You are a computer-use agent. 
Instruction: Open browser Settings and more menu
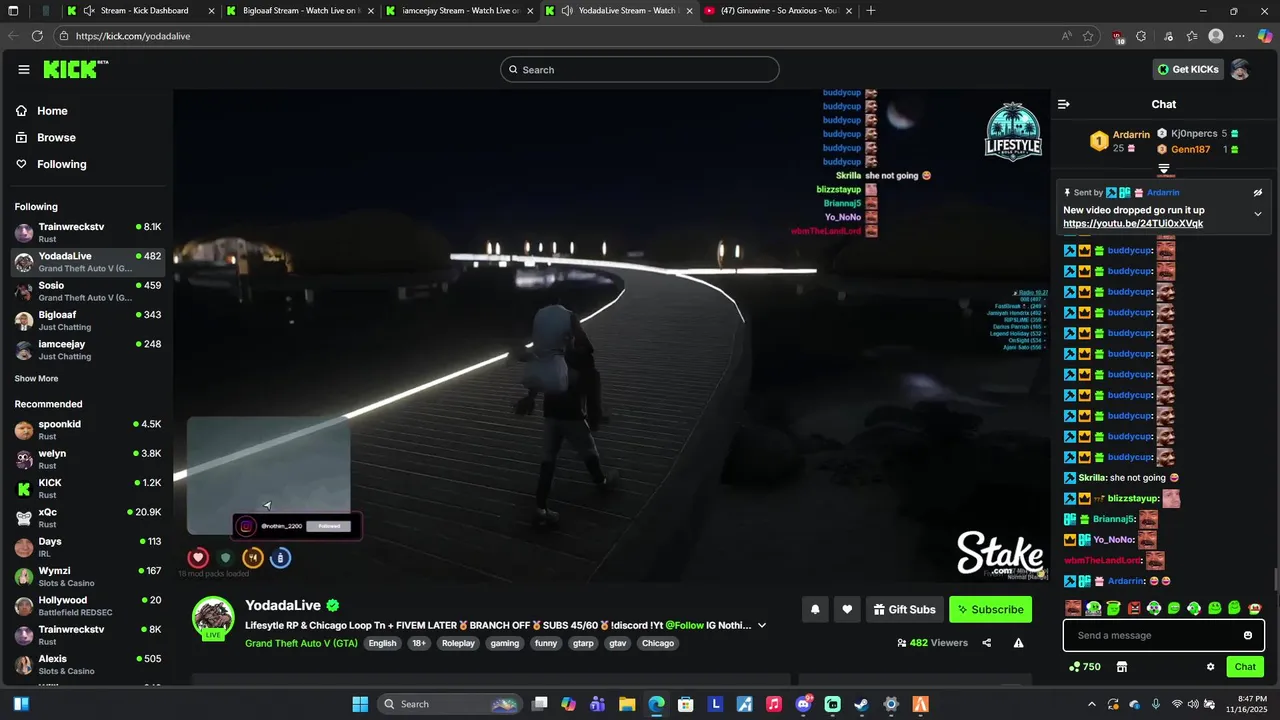1240,36
